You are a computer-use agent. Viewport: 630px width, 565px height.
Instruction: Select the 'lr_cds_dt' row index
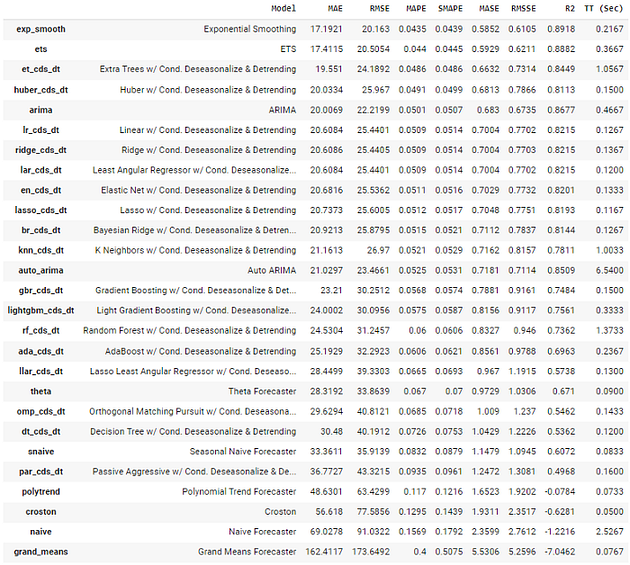click(41, 130)
